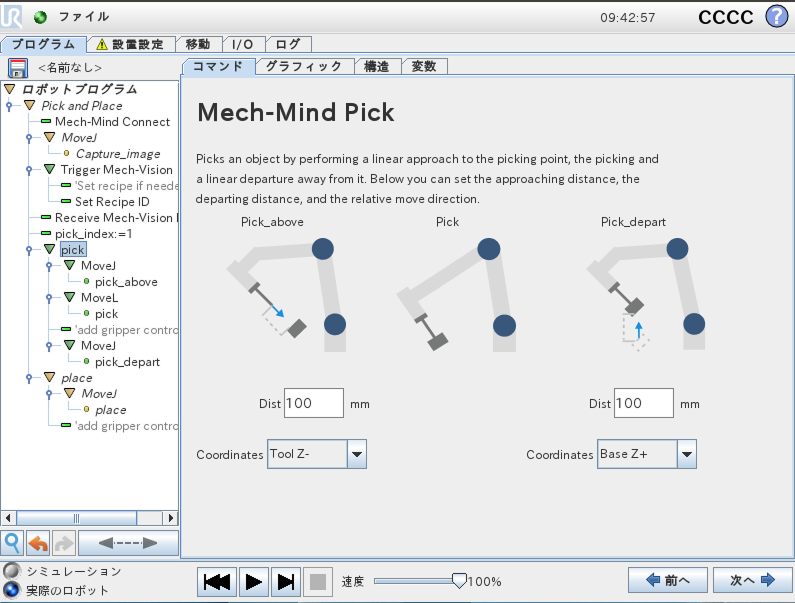Select the 'add gripper control comment under pick
This screenshot has height=603, width=795.
pos(127,330)
